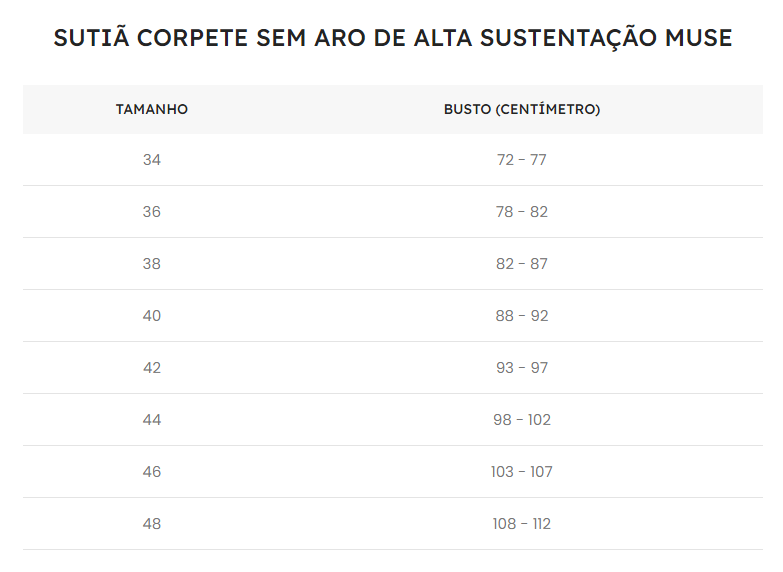The height and width of the screenshot is (572, 783).
Task: Click the 82 - 87 bust value
Action: tap(522, 264)
